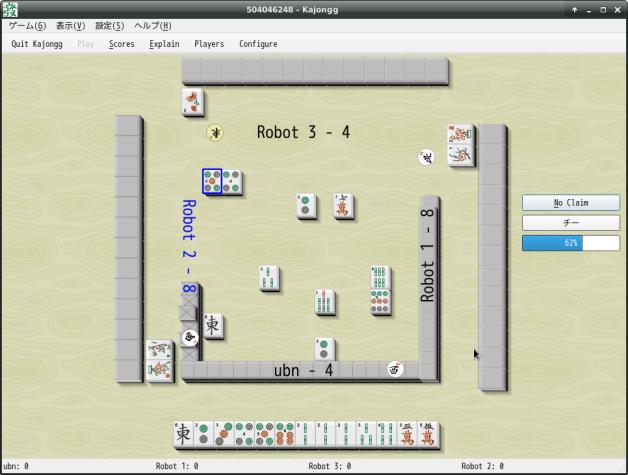This screenshot has width=628, height=475.
Task: Open the Scores table
Action: click(x=122, y=44)
